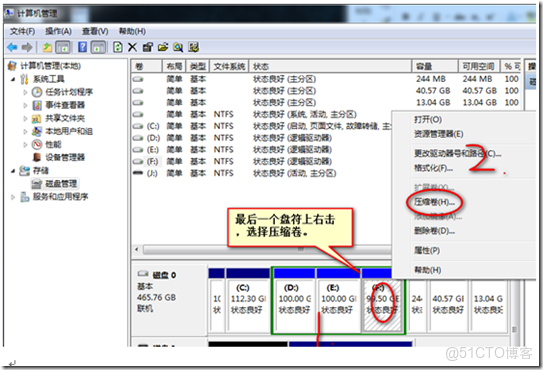Click the 计算机管理(本地) root icon

coord(12,66)
